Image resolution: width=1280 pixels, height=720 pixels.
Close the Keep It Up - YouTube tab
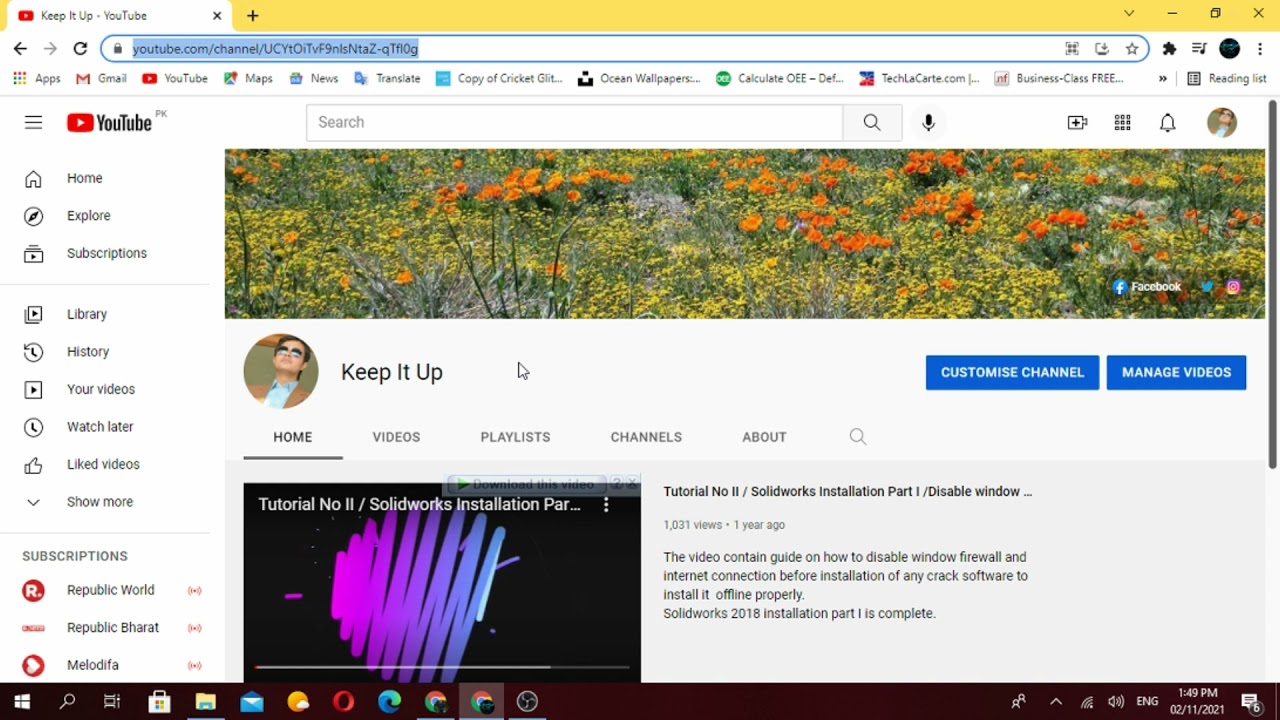tap(217, 15)
